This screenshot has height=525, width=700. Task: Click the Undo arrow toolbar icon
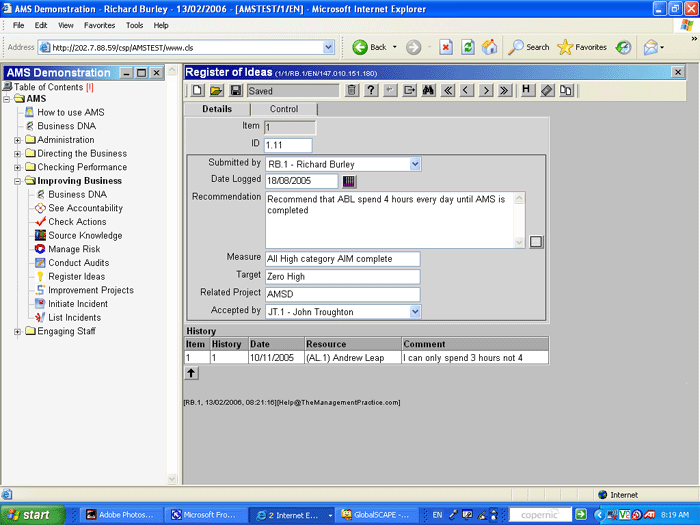point(390,91)
